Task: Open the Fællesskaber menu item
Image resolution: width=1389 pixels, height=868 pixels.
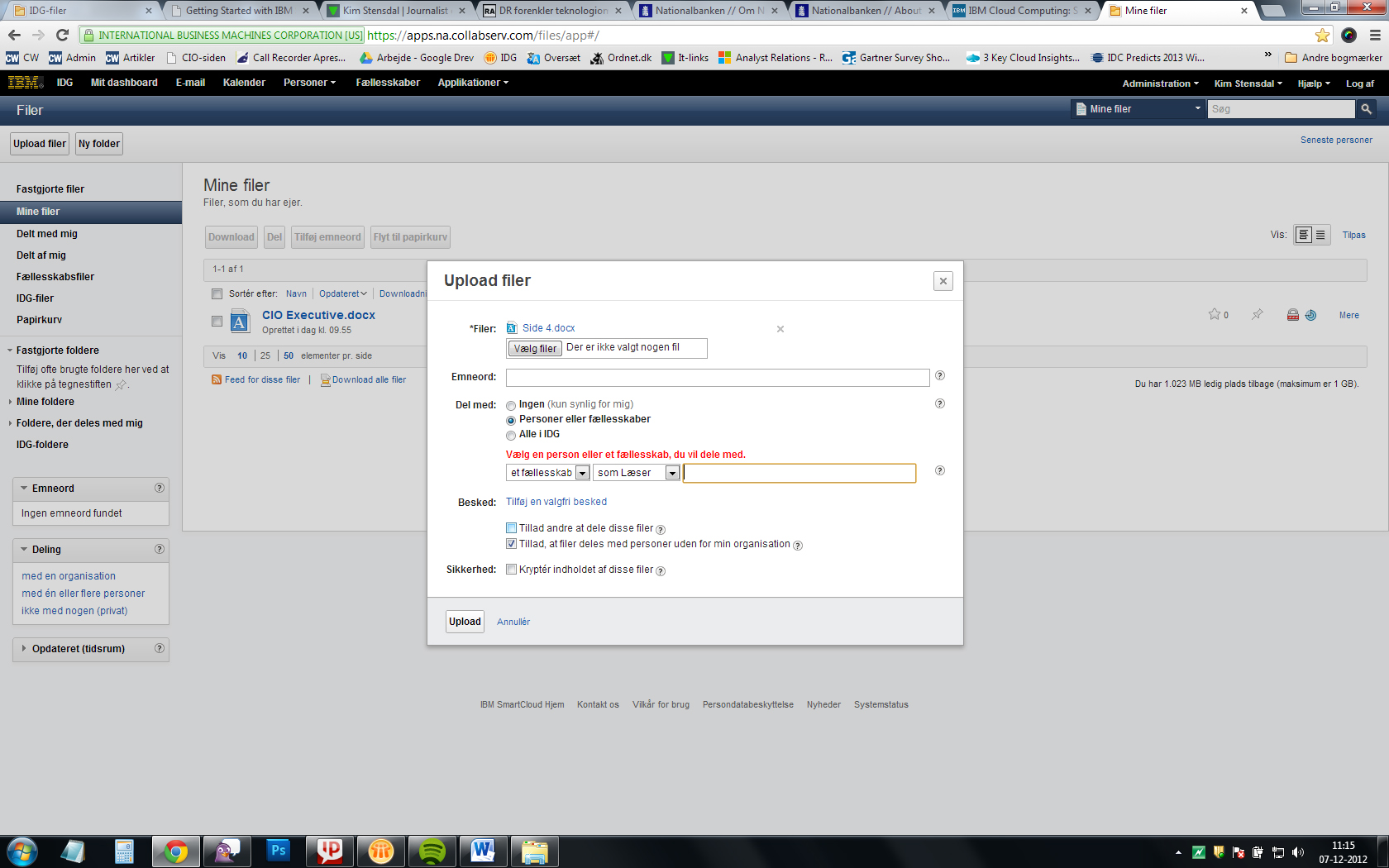Action: tap(387, 83)
